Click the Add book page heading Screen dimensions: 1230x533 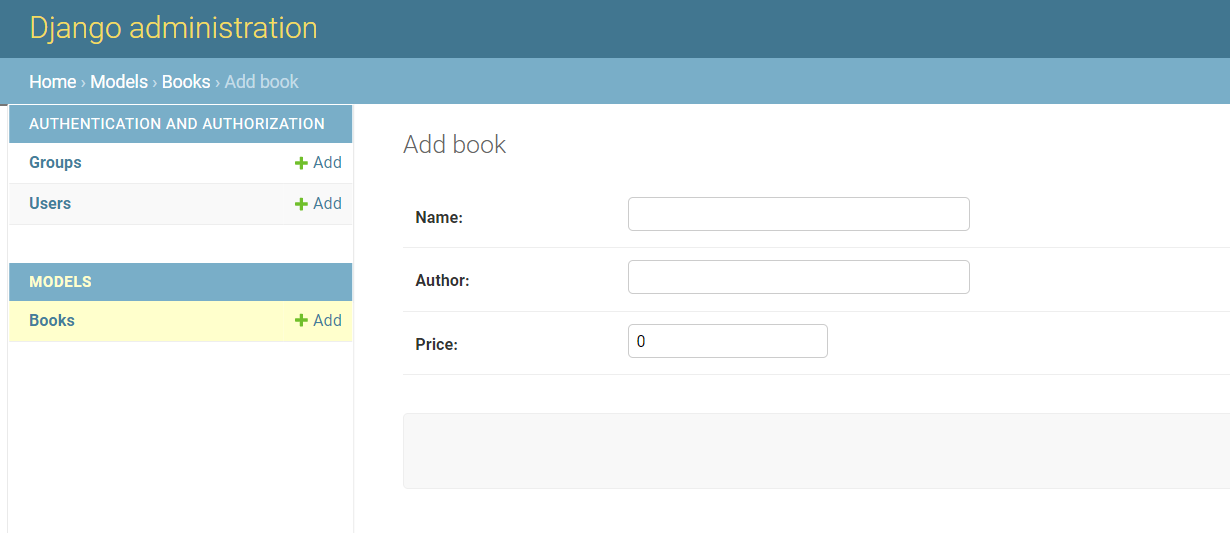pos(455,145)
